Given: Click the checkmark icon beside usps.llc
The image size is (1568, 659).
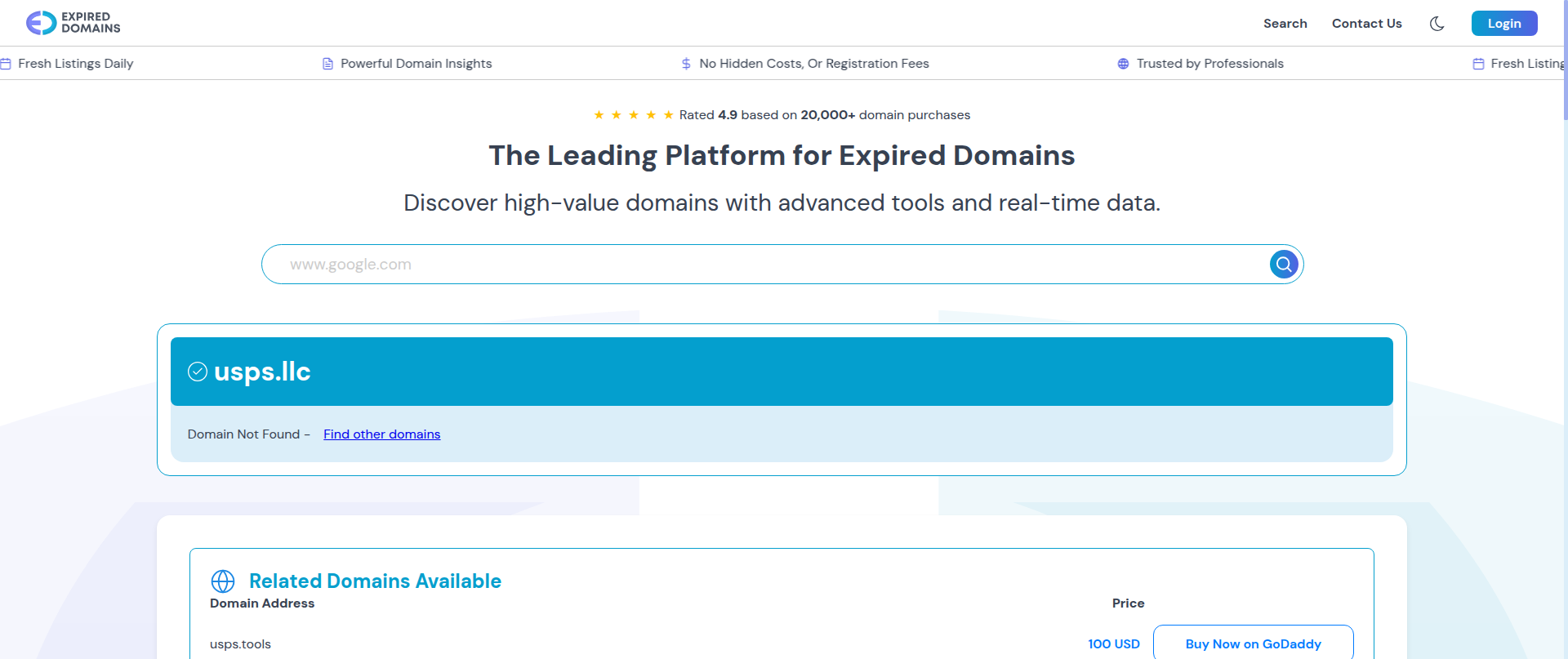Looking at the screenshot, I should pos(198,372).
